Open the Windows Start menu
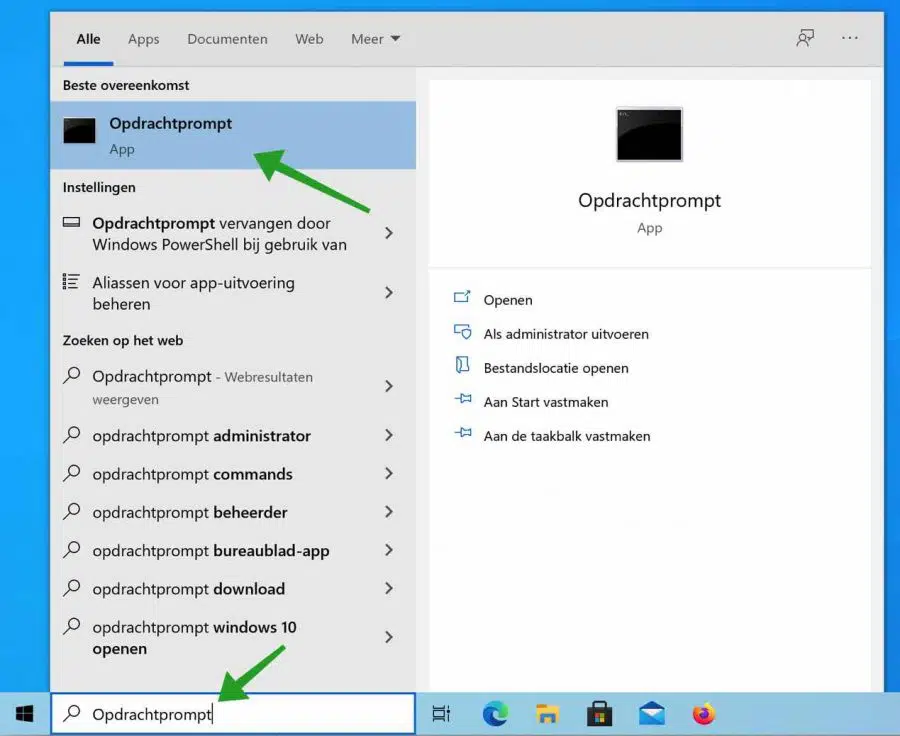Viewport: 900px width, 736px height. click(25, 714)
